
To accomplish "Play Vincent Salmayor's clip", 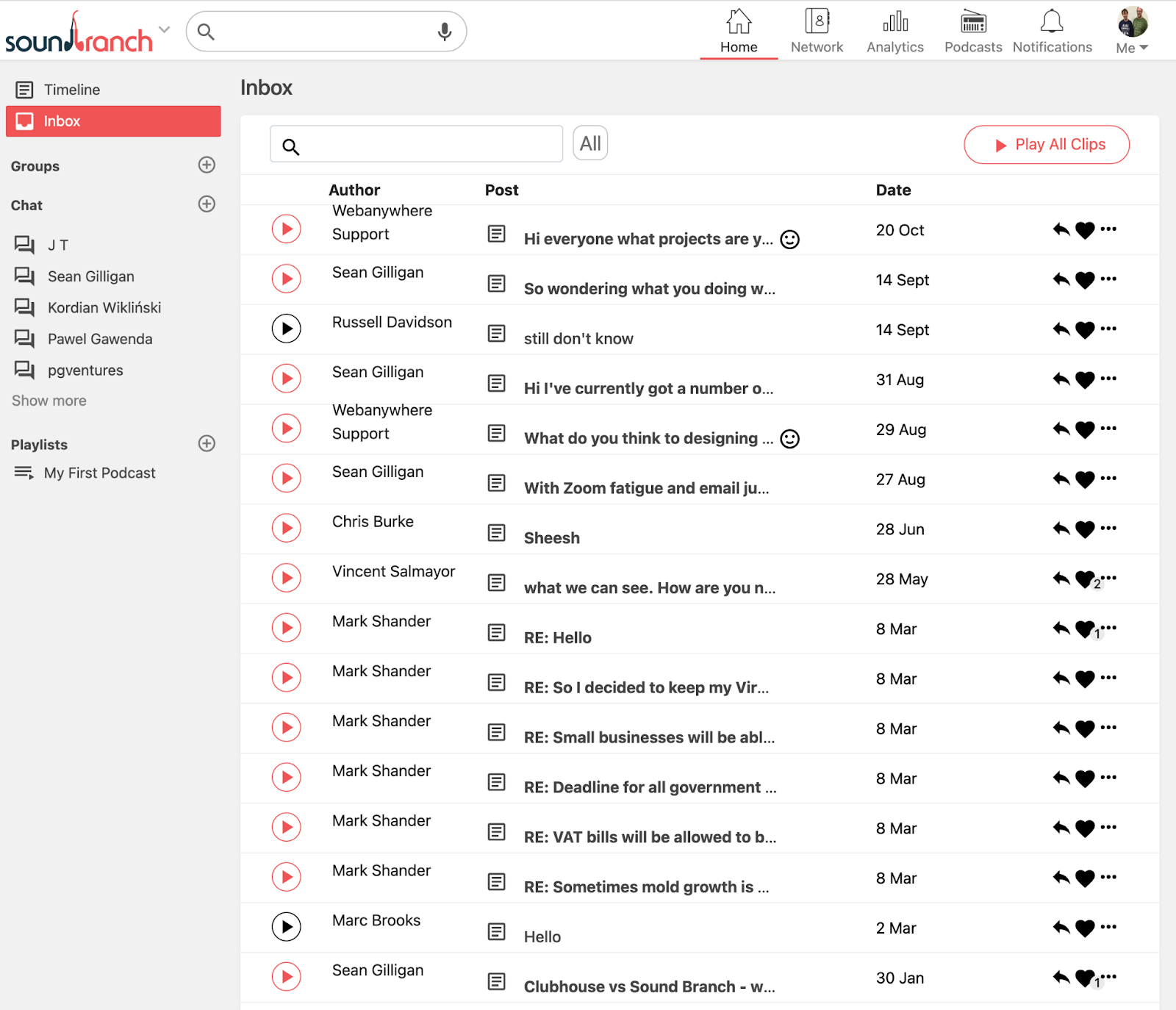I will (x=287, y=578).
